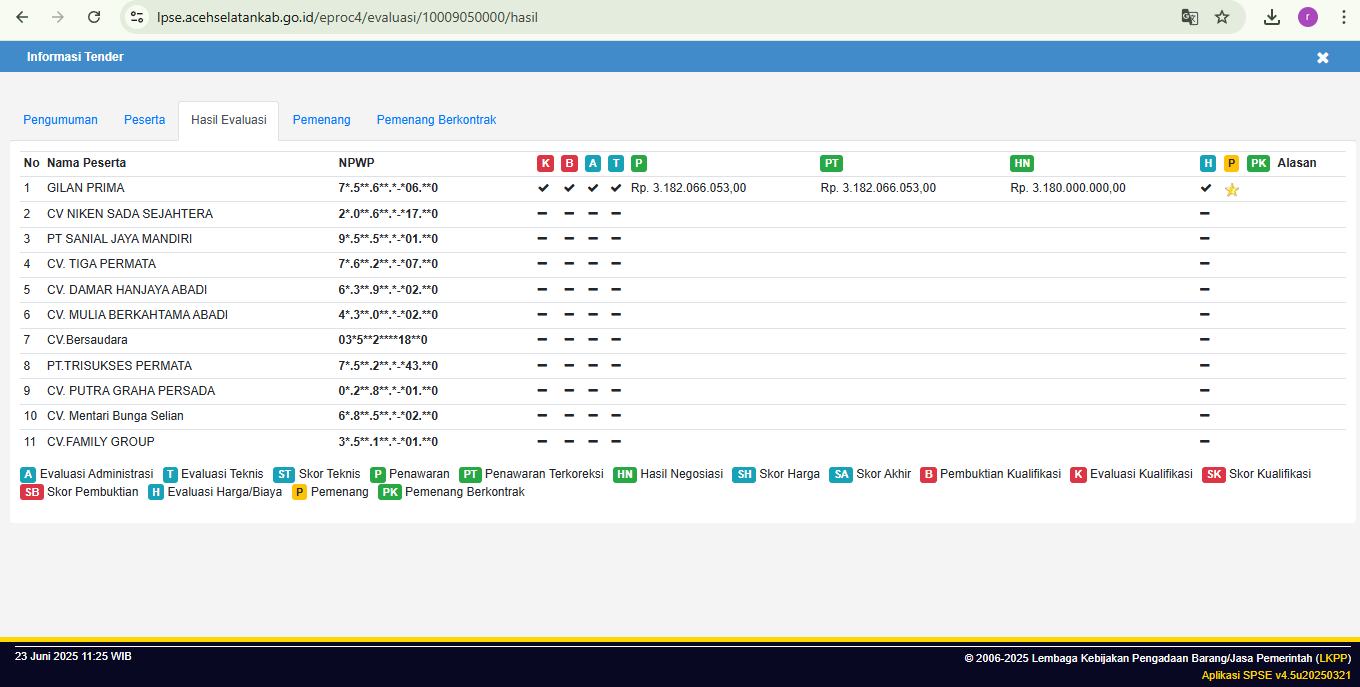
Task: Select the Pemenang tab
Action: pyautogui.click(x=321, y=120)
